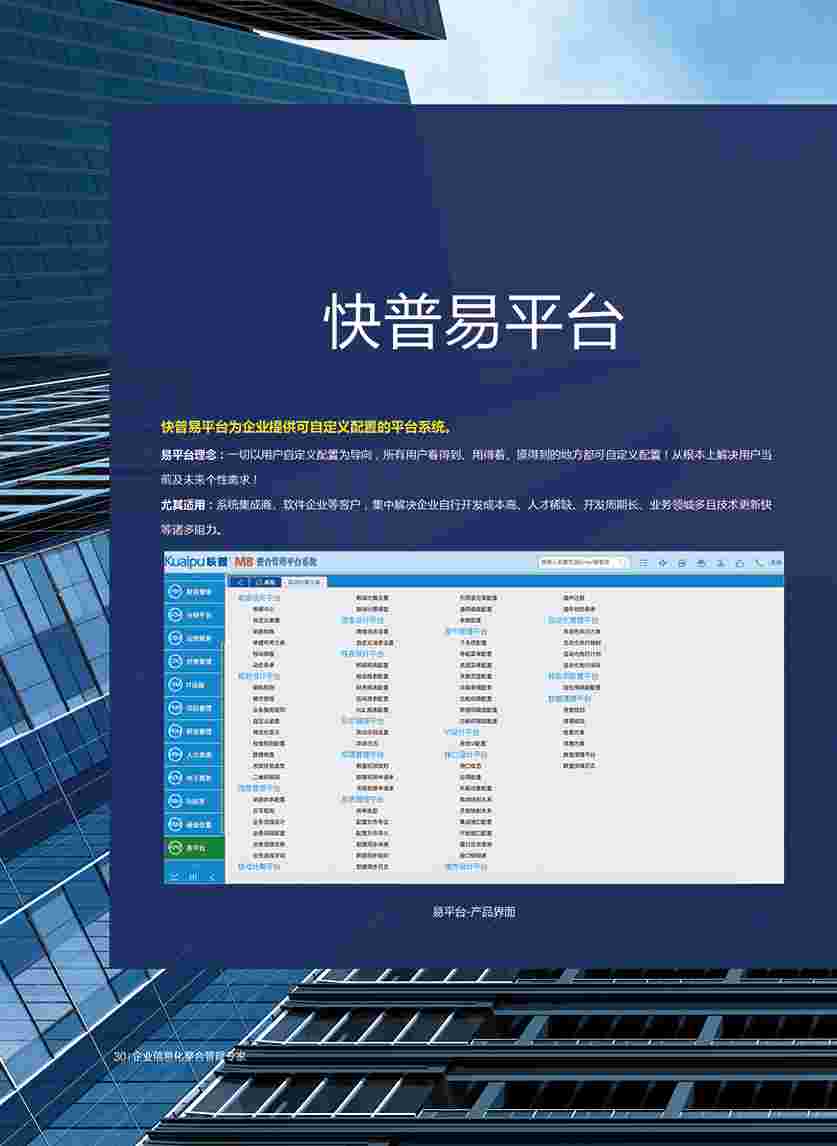The width and height of the screenshot is (837, 1146).
Task: Open the 项目管理 sidebar module
Action: tap(195, 707)
